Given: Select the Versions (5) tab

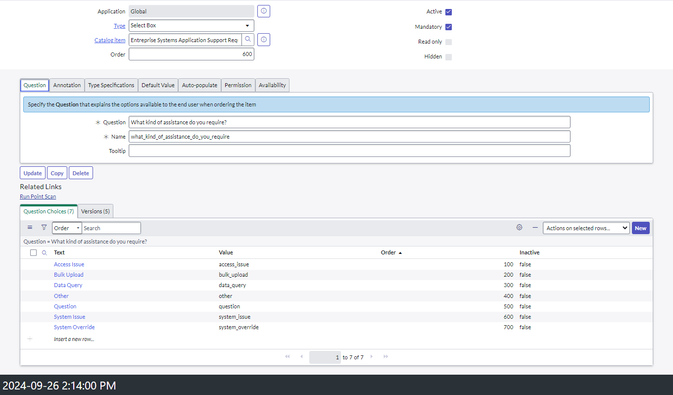Looking at the screenshot, I should [95, 211].
